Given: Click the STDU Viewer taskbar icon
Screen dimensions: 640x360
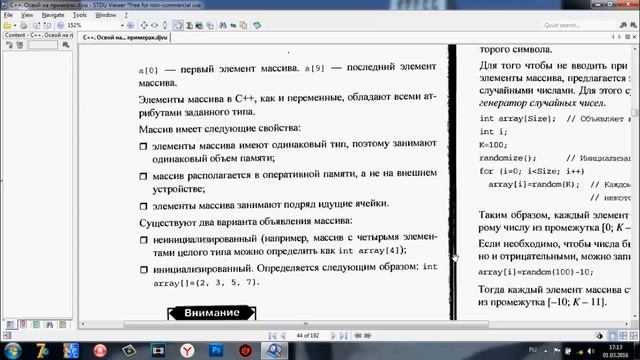Looking at the screenshot, I should pos(274,351).
